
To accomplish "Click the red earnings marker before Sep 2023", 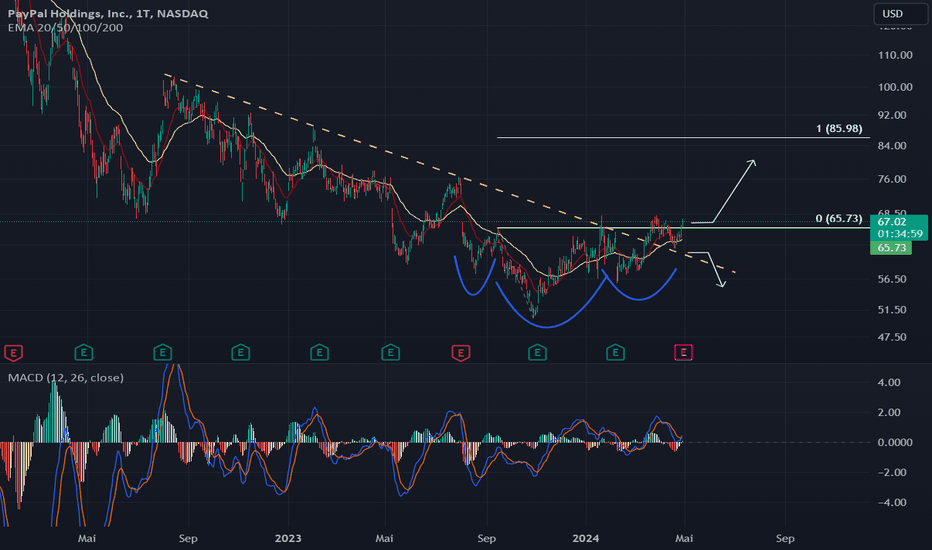I will [461, 353].
